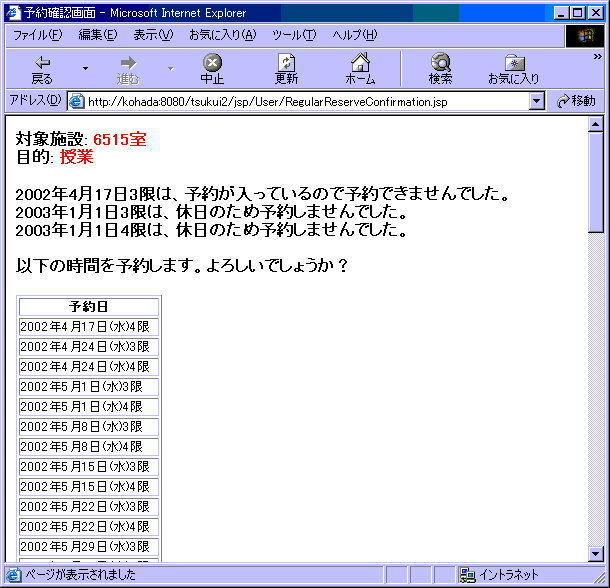Viewport: 610px width, 588px height.
Task: Open the Forward button history dropdown
Action: 170,69
